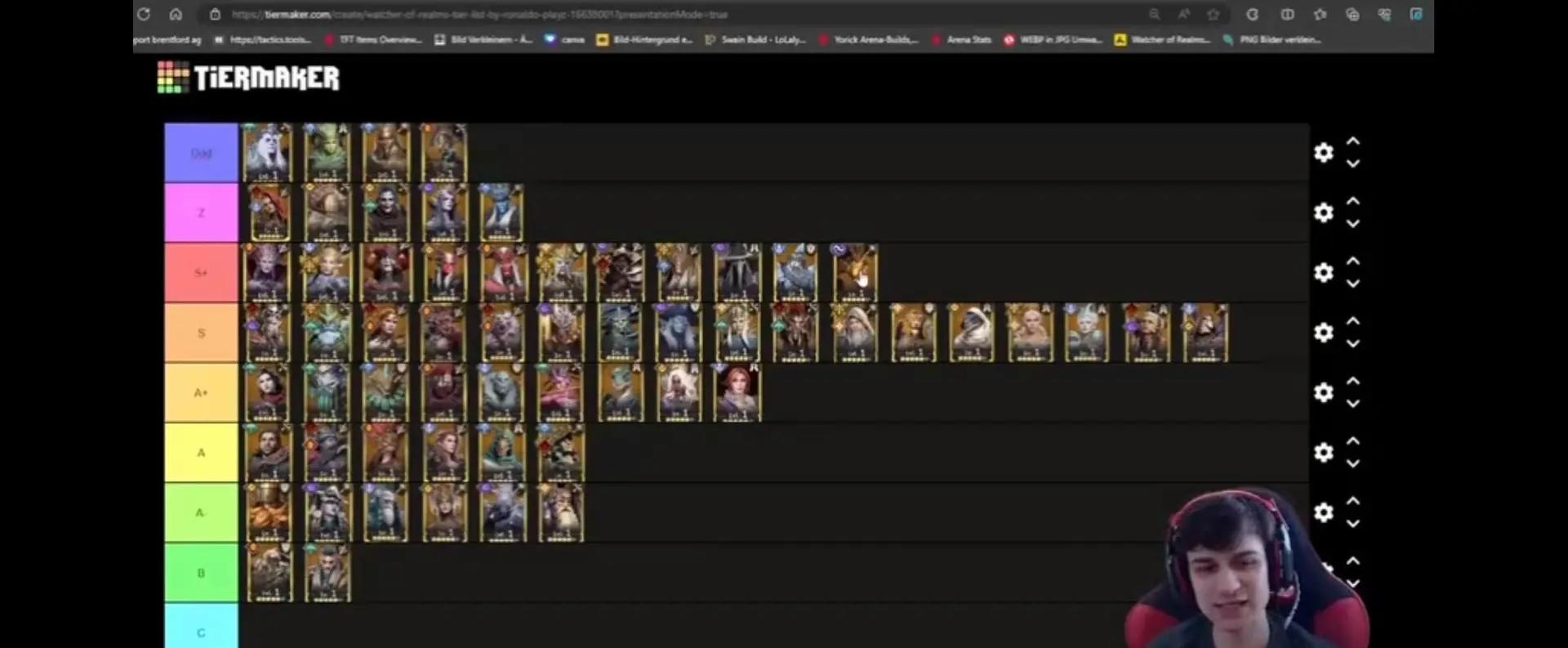
Task: Select the blue God tier label
Action: pos(201,153)
